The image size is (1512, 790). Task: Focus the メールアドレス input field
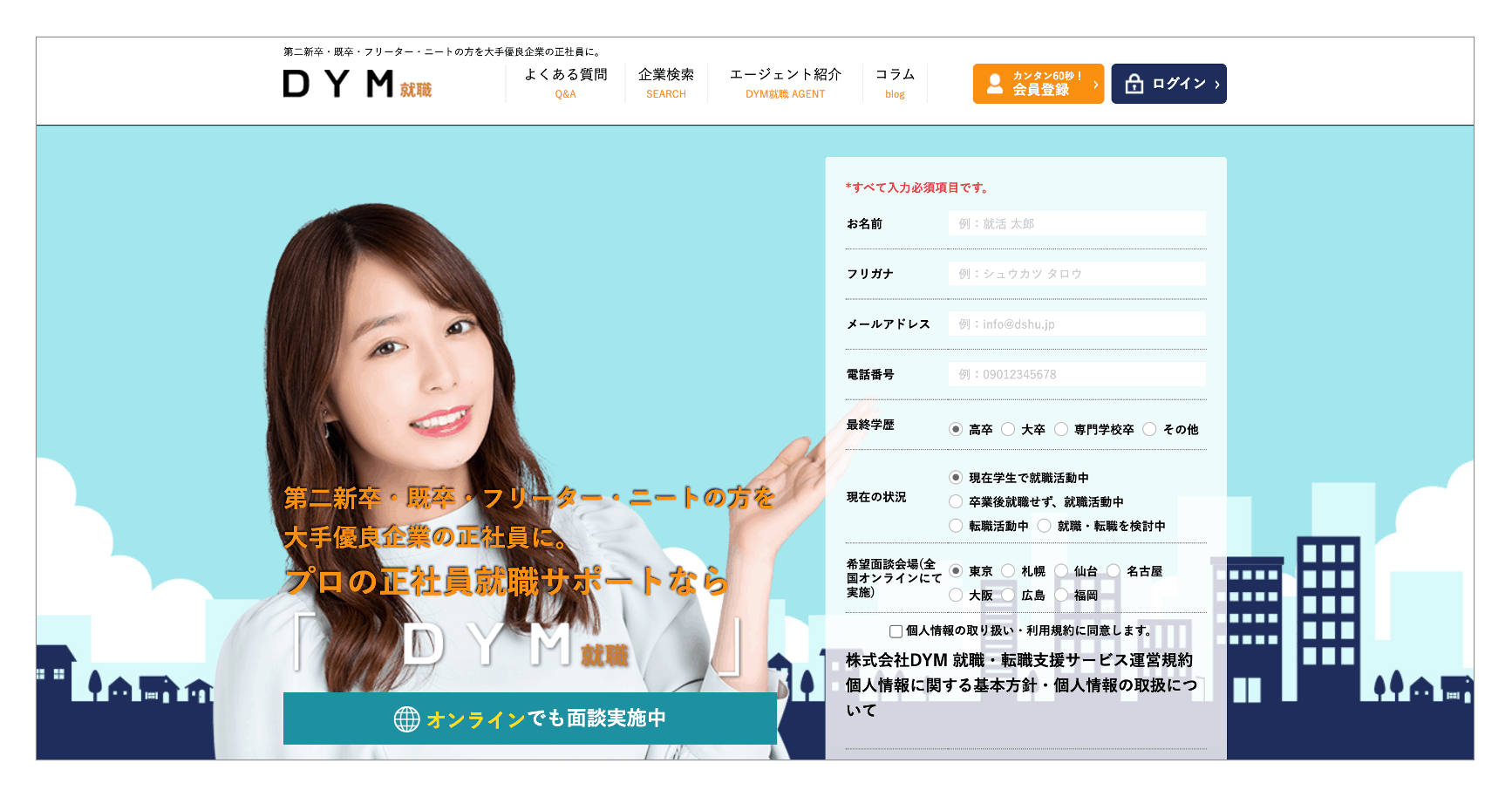[x=1077, y=323]
